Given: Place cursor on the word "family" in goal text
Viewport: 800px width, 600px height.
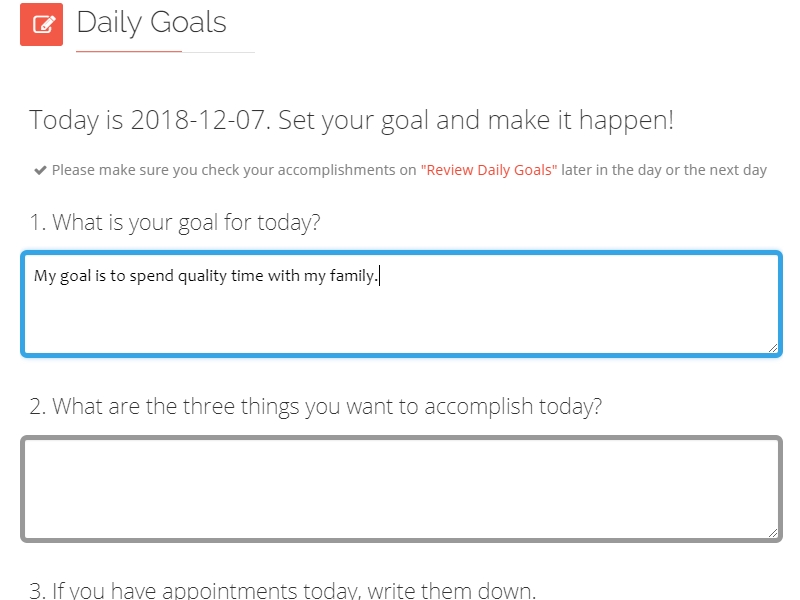Looking at the screenshot, I should [x=352, y=276].
